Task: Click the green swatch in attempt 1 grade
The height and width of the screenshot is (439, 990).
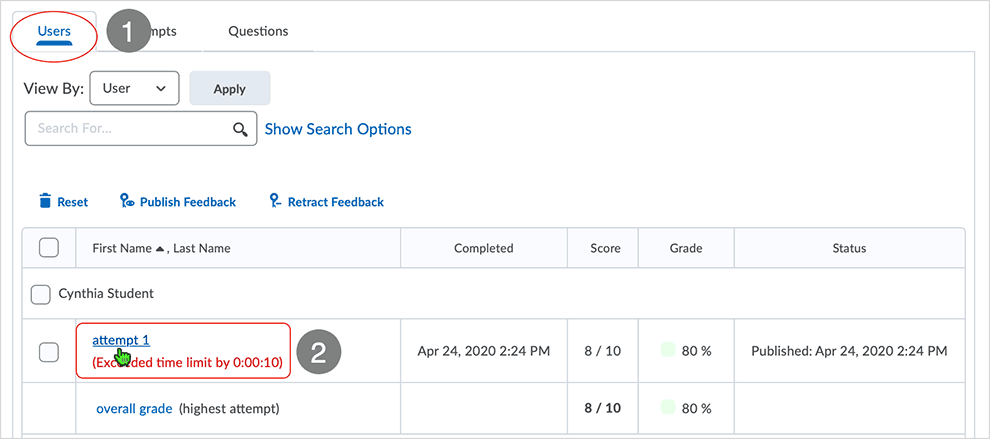Action: click(x=668, y=349)
